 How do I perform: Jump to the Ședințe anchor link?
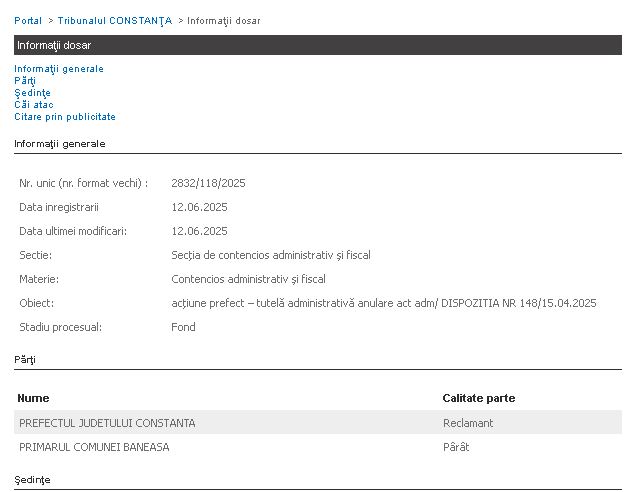32,93
